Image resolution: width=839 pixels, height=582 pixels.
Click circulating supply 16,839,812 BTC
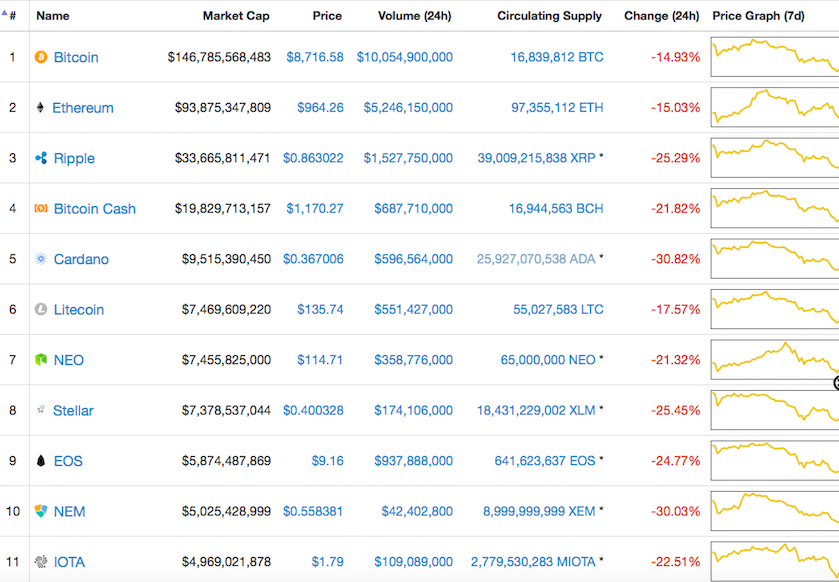tap(557, 57)
